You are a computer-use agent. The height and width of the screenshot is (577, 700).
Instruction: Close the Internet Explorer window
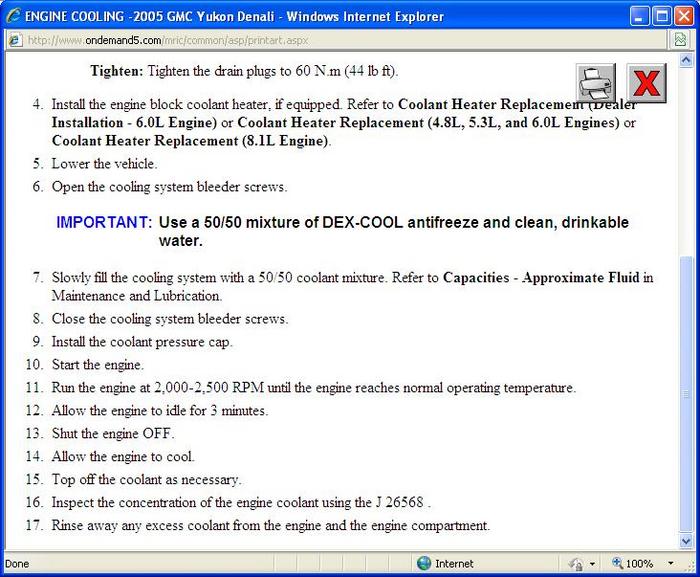tap(684, 17)
